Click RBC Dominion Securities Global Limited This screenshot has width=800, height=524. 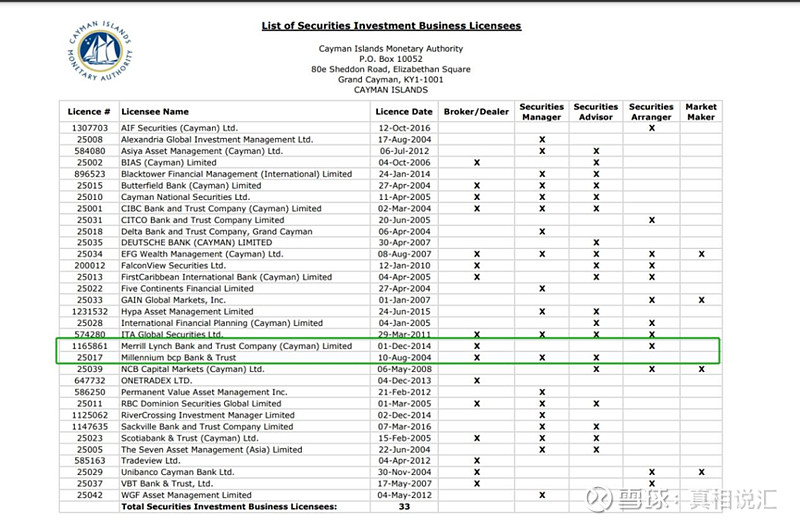pos(201,404)
